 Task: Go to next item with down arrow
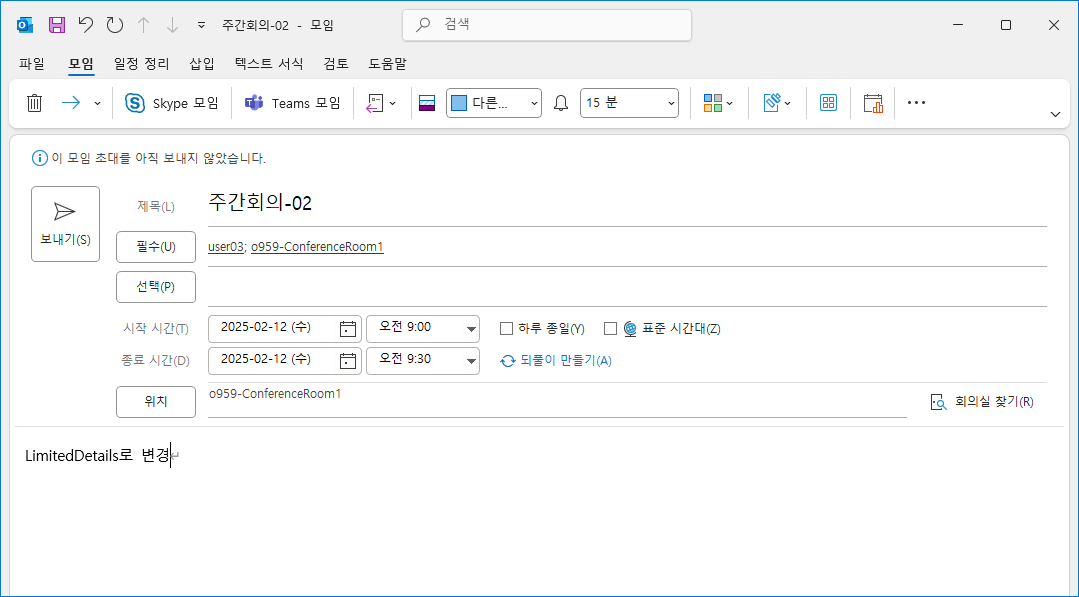tap(172, 25)
